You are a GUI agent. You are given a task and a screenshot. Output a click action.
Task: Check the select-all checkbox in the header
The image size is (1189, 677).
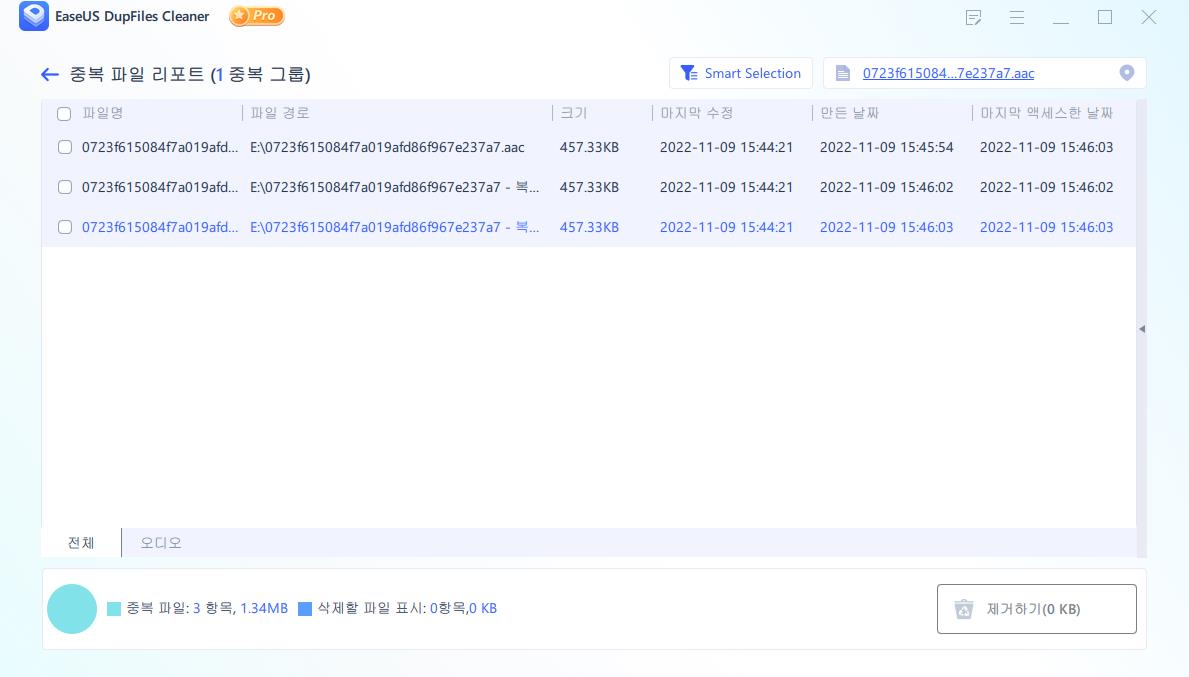[x=64, y=114]
